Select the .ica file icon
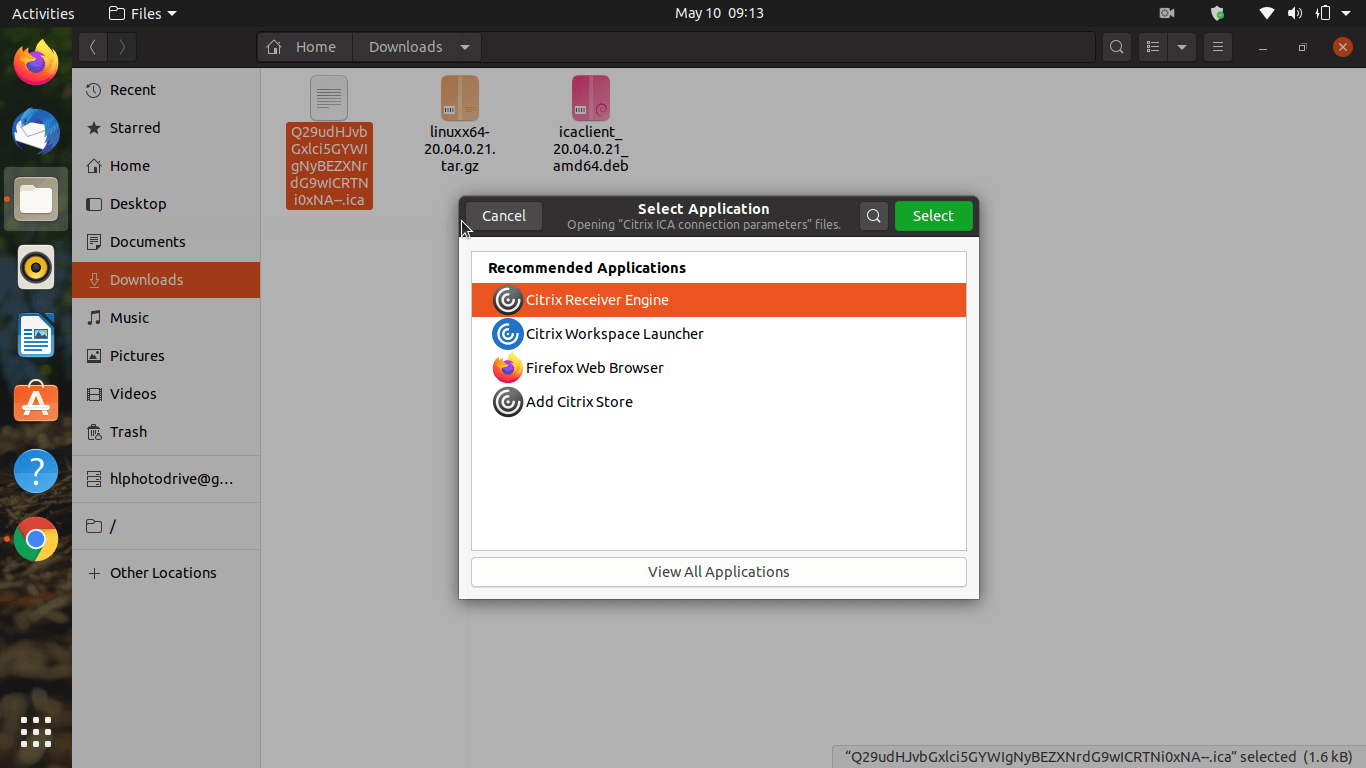This screenshot has width=1366, height=768. pos(329,98)
